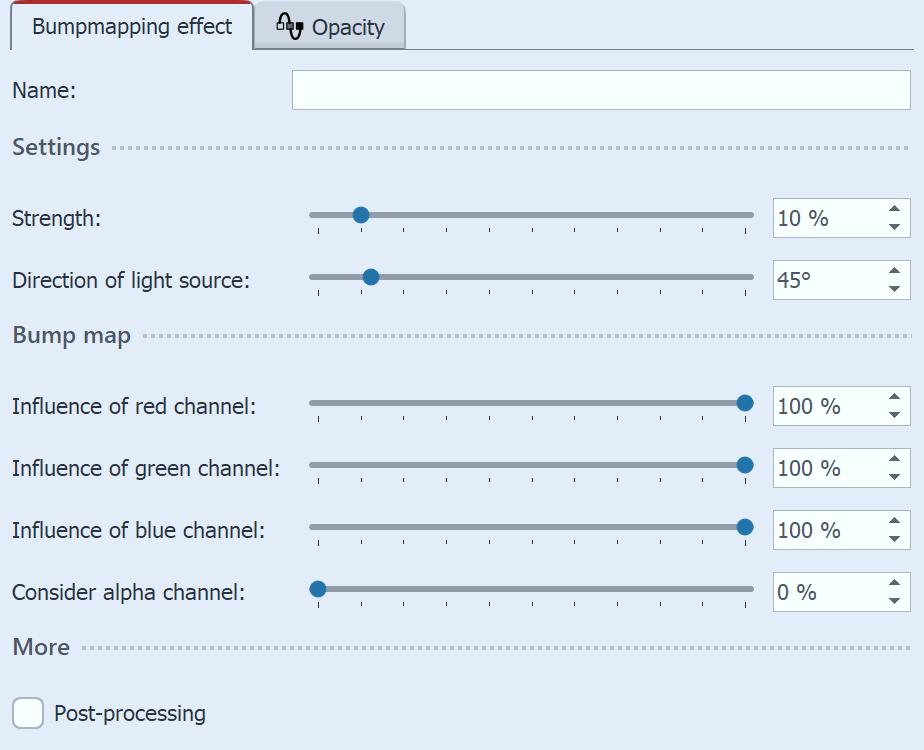The image size is (924, 750).
Task: Click the Direction of light source slider handle
Action: tap(371, 277)
